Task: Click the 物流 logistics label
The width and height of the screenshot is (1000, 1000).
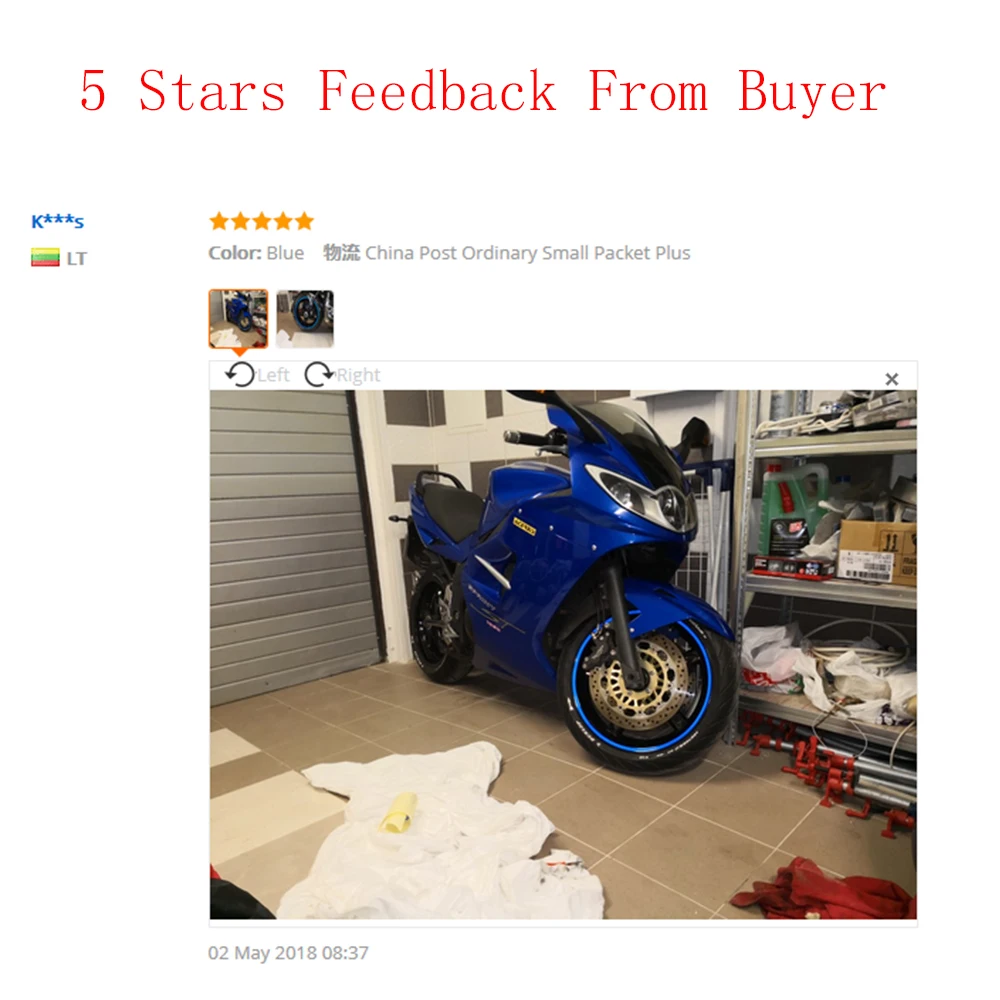Action: (x=342, y=253)
